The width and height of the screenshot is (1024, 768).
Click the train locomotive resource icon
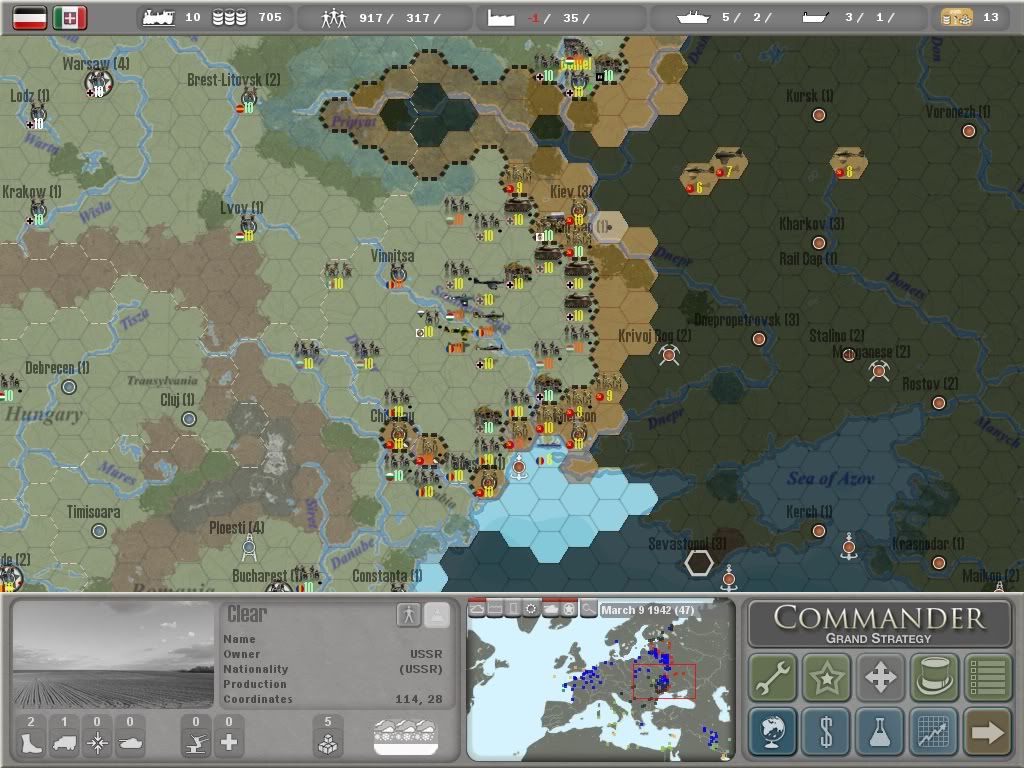158,18
